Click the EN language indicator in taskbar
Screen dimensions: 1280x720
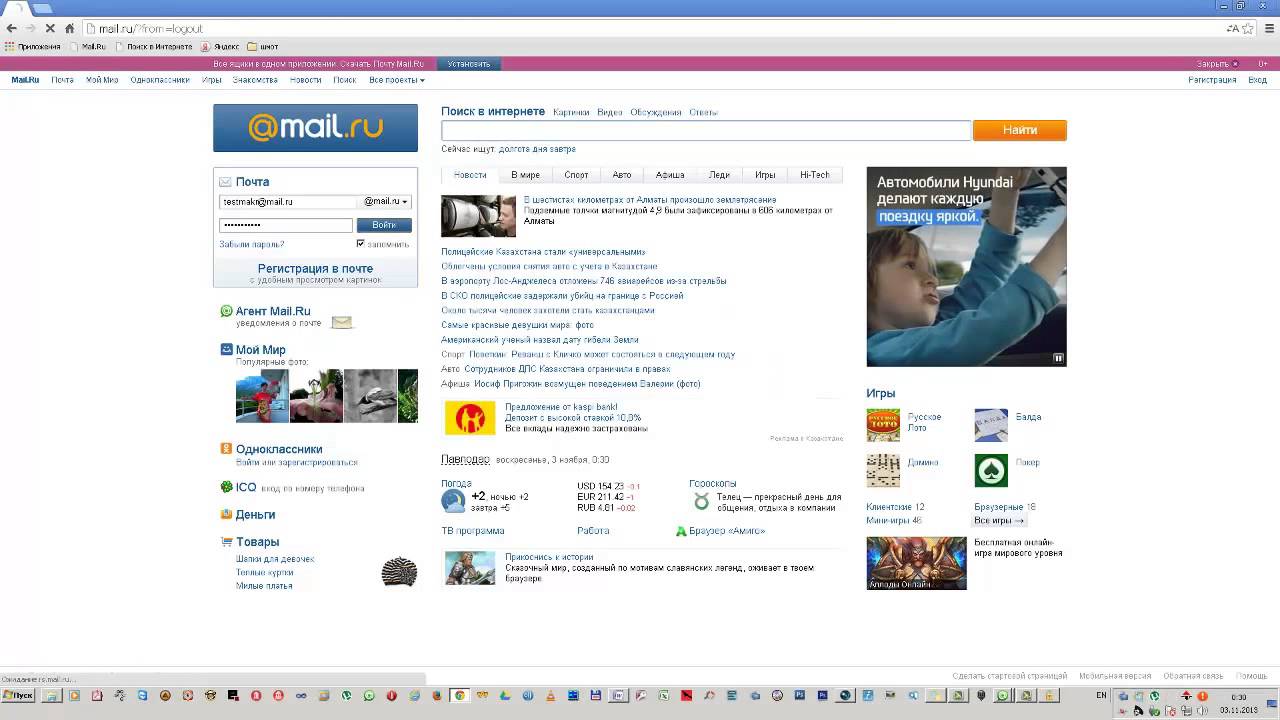[x=1101, y=695]
